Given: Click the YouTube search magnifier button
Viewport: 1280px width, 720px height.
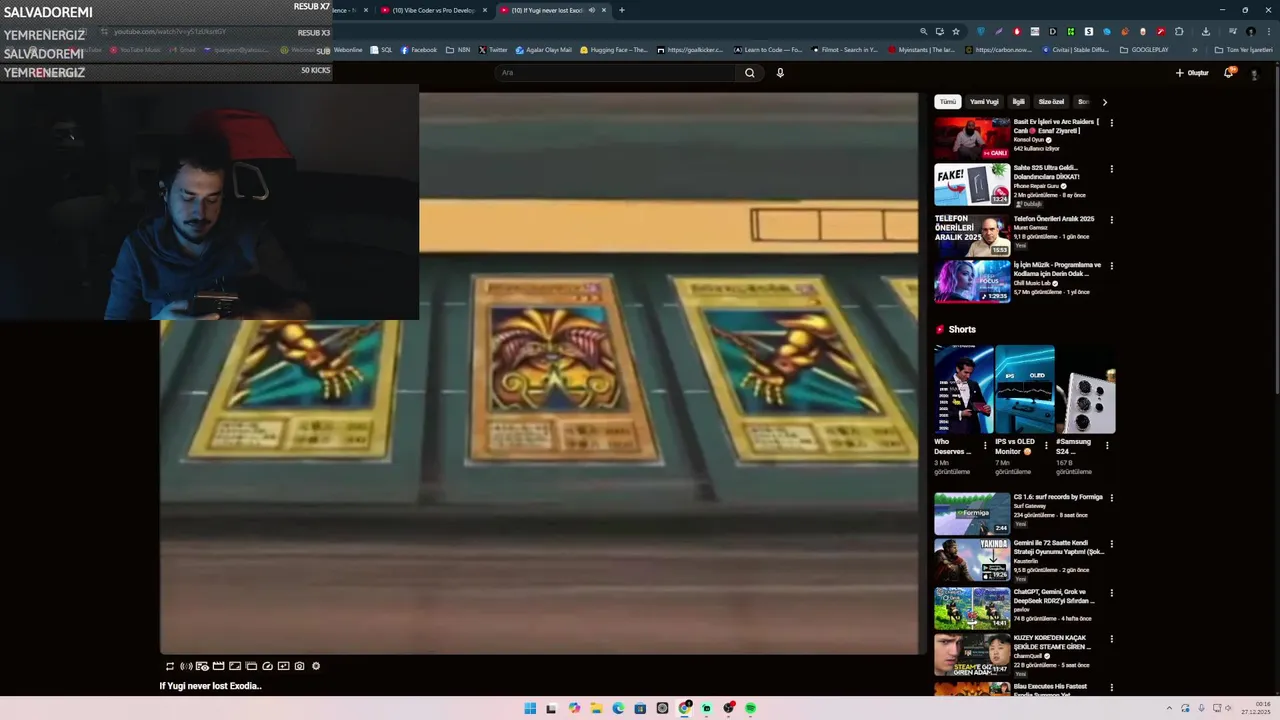Looking at the screenshot, I should tap(749, 72).
